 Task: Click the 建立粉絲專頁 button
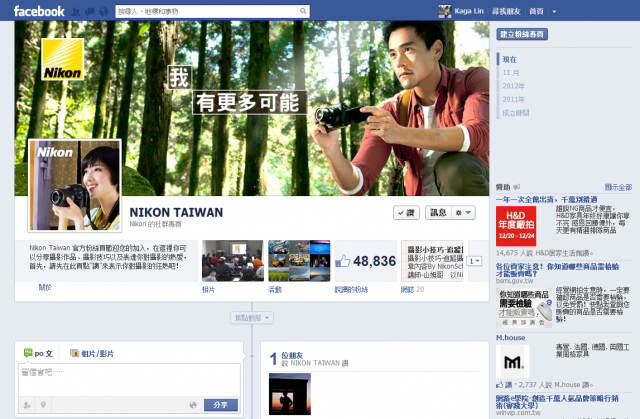pos(522,34)
